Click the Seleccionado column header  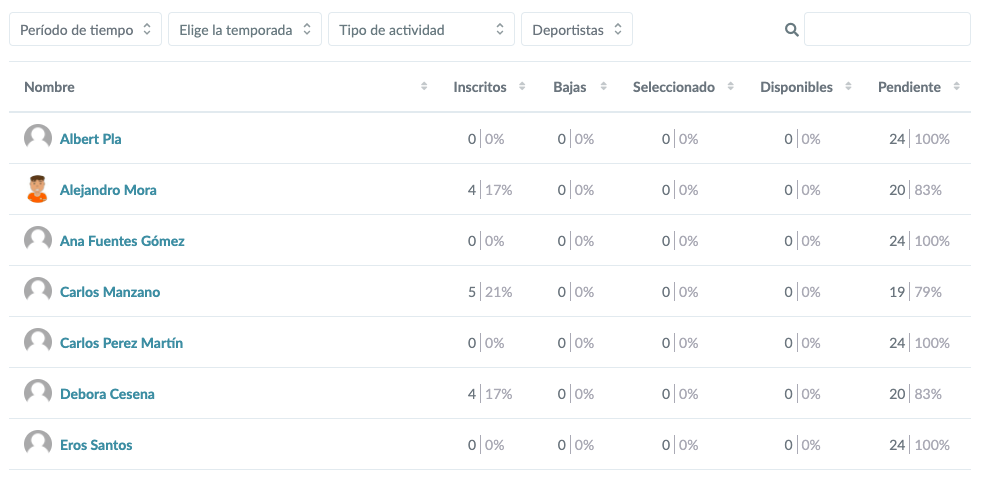click(x=673, y=88)
